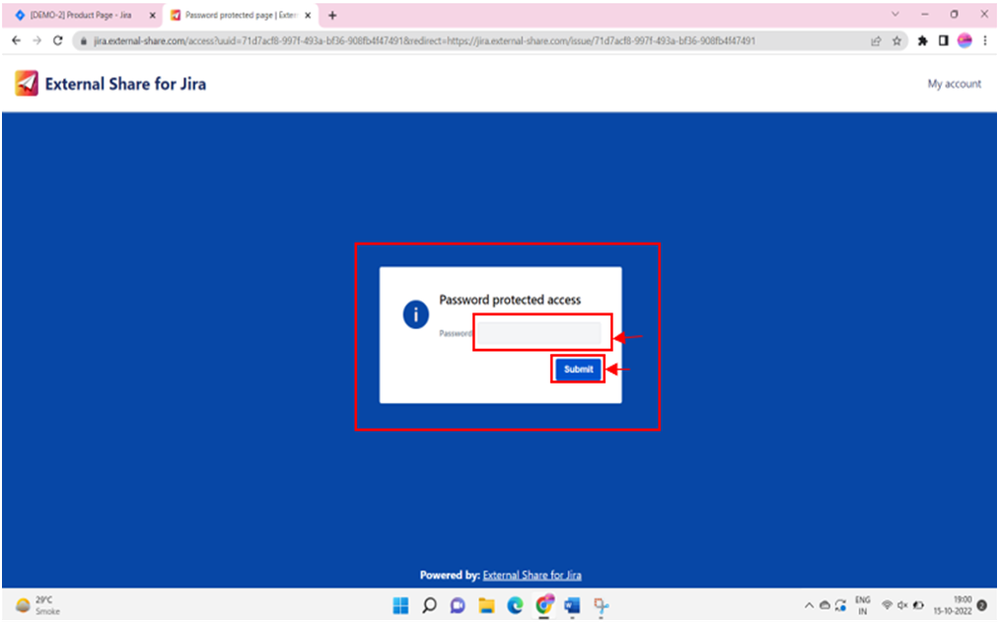Open taskbar Search
This screenshot has height=623, width=999.
pos(429,605)
